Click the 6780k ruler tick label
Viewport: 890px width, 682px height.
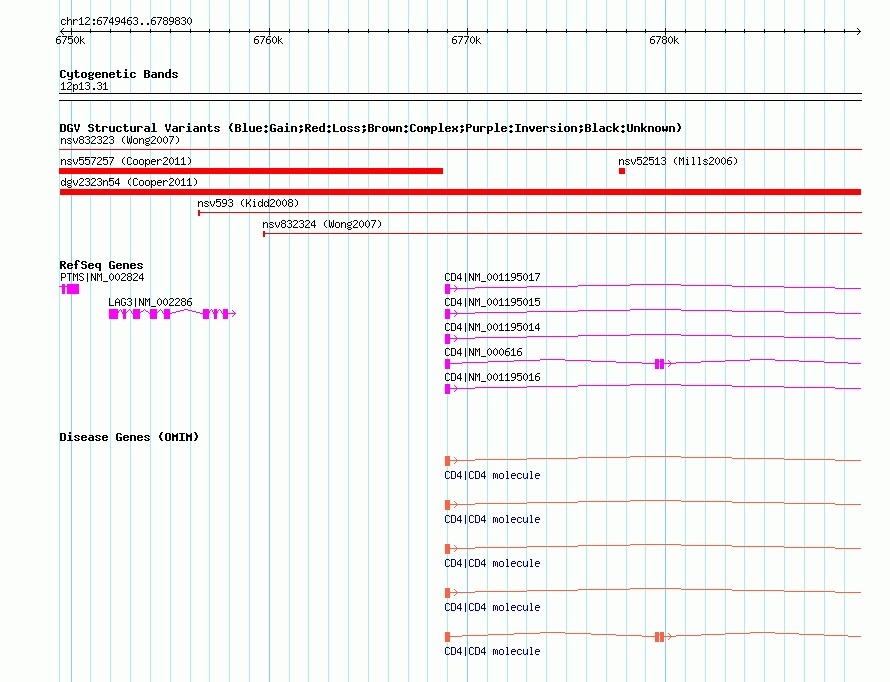[x=664, y=40]
